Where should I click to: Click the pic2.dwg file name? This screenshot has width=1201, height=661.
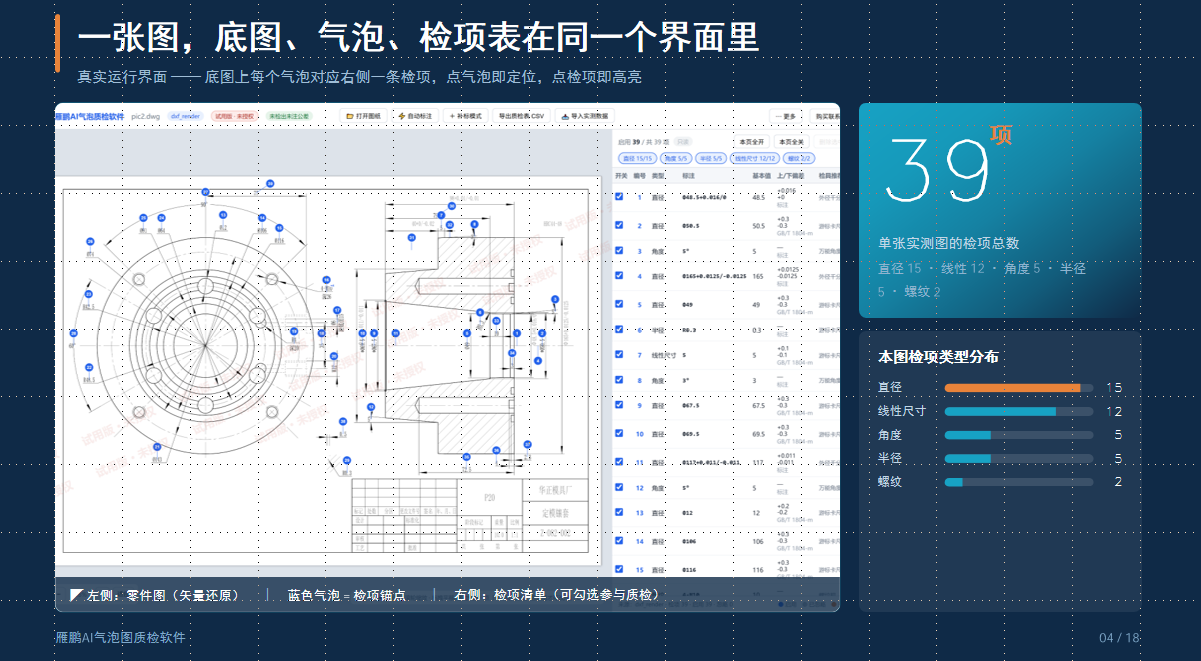[x=147, y=116]
